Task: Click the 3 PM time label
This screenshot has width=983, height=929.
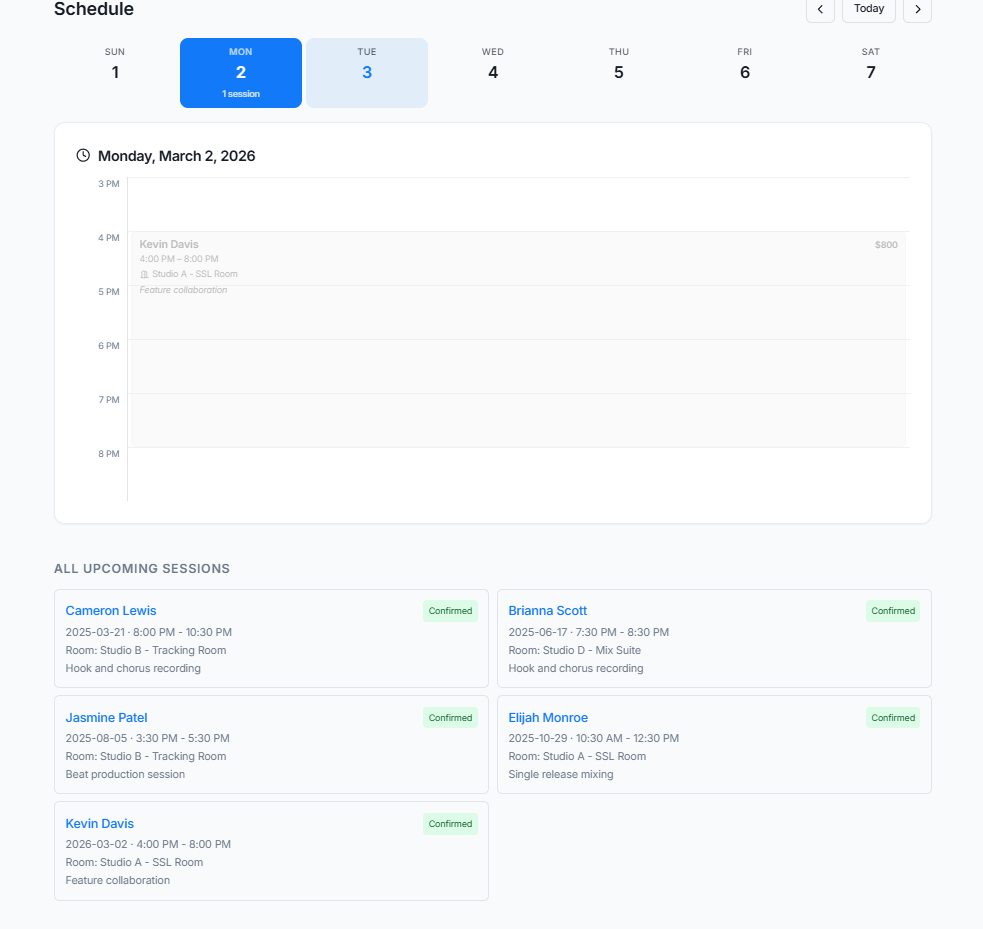Action: tap(108, 184)
